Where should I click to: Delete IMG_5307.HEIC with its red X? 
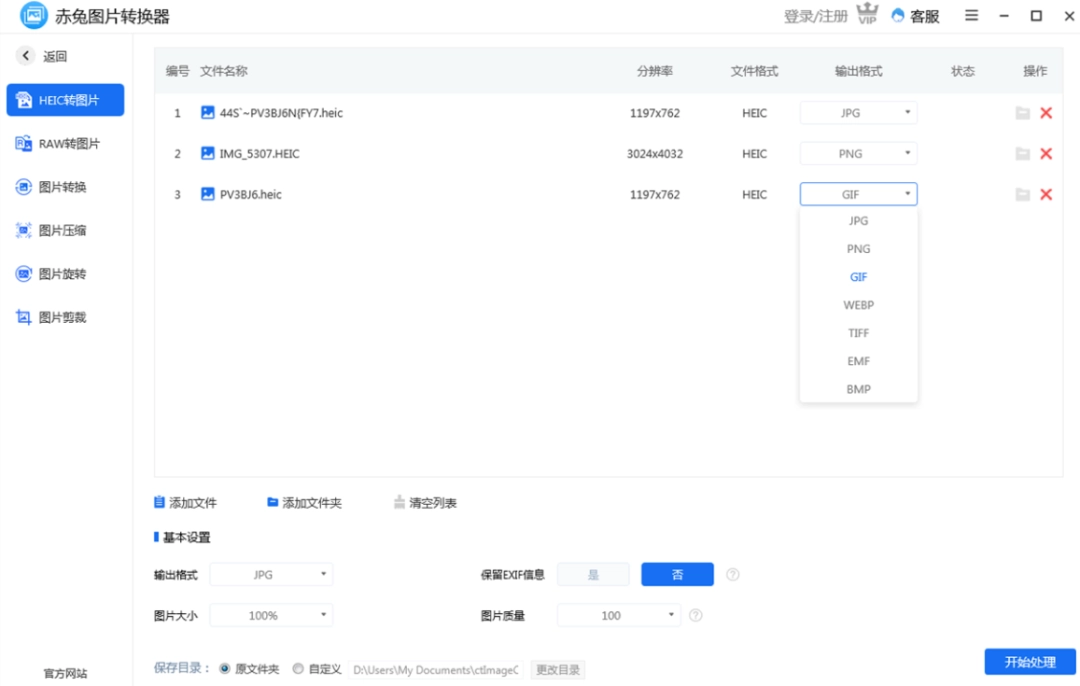pyautogui.click(x=1046, y=153)
